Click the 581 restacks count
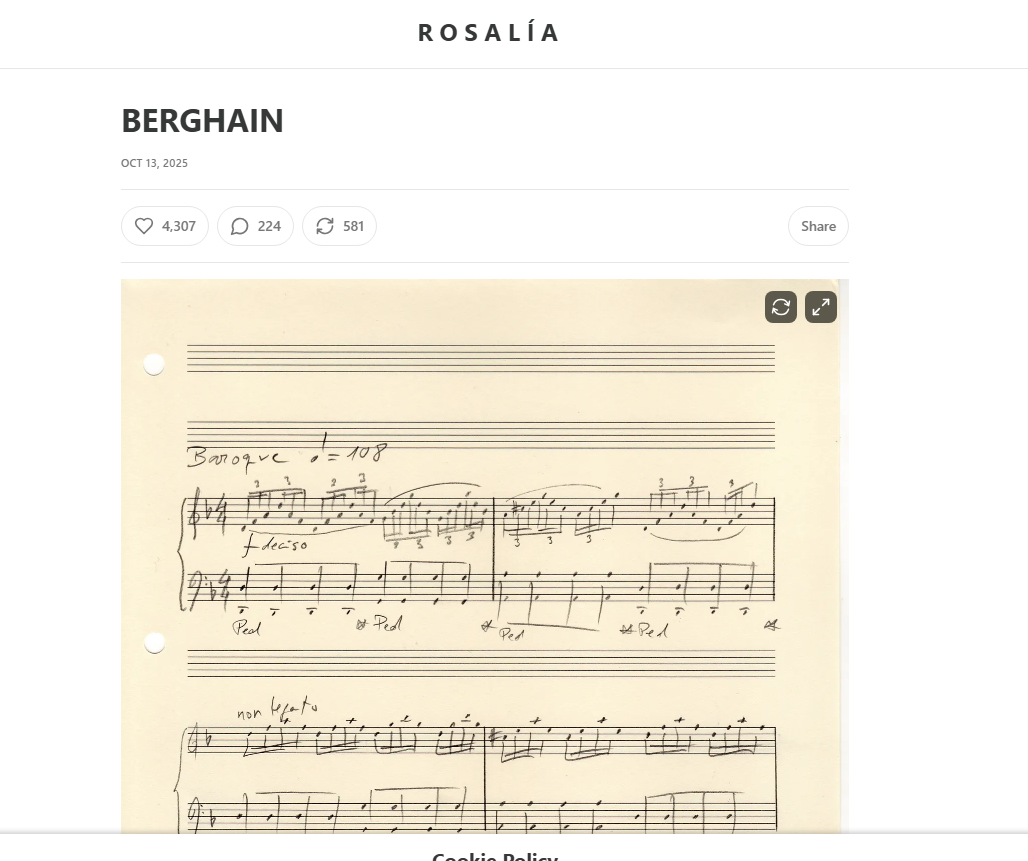 [x=353, y=226]
